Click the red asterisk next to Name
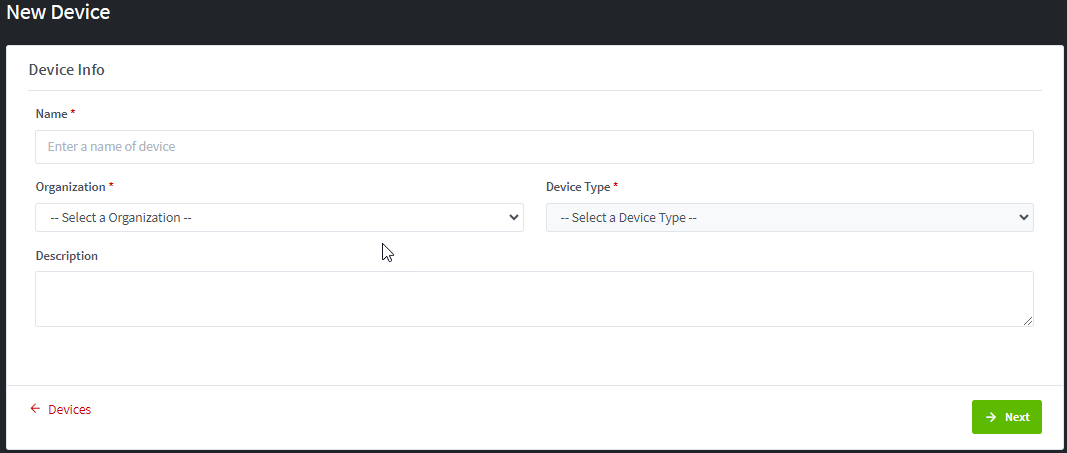 tap(73, 114)
